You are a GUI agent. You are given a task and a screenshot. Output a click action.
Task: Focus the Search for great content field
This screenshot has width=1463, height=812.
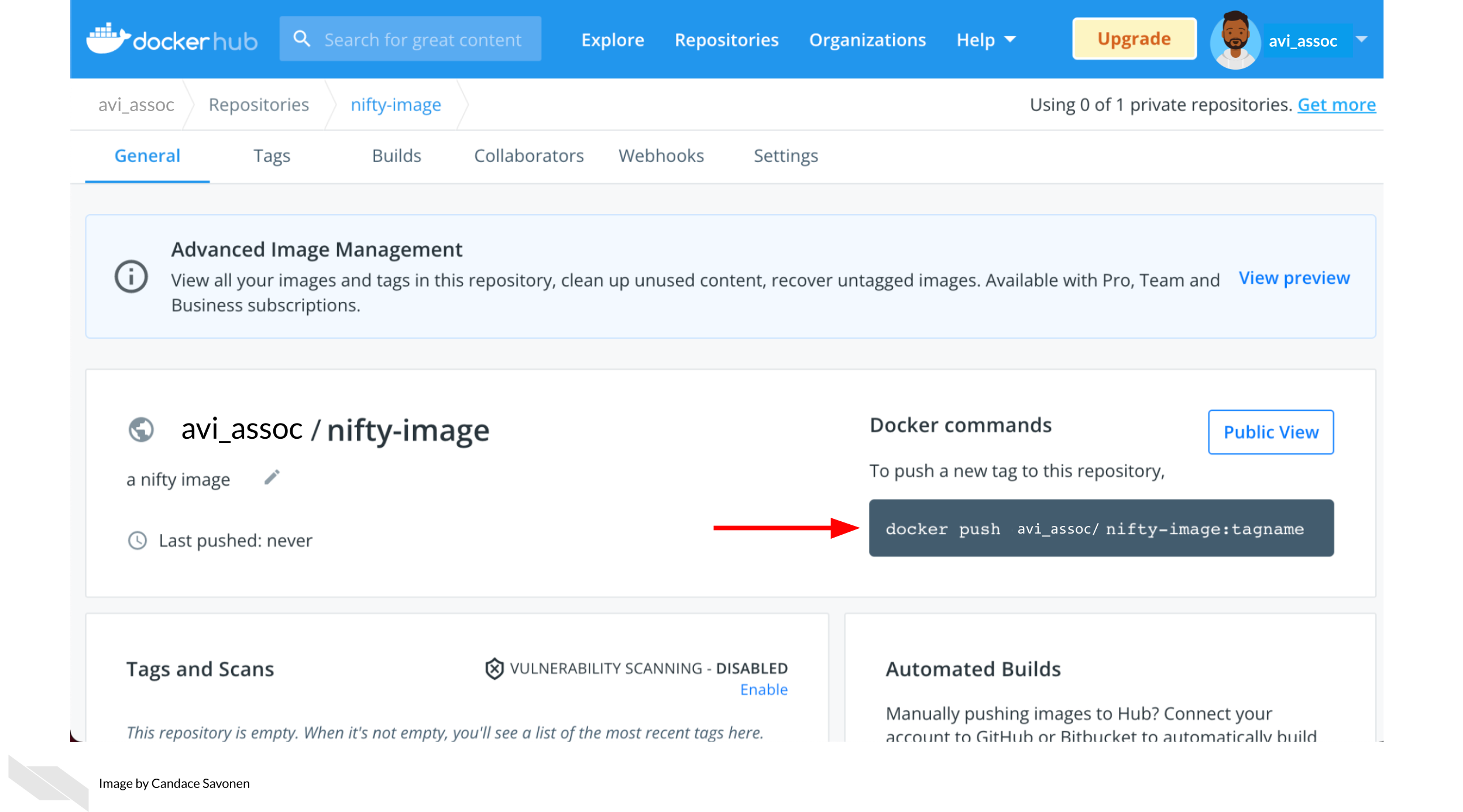tap(410, 39)
